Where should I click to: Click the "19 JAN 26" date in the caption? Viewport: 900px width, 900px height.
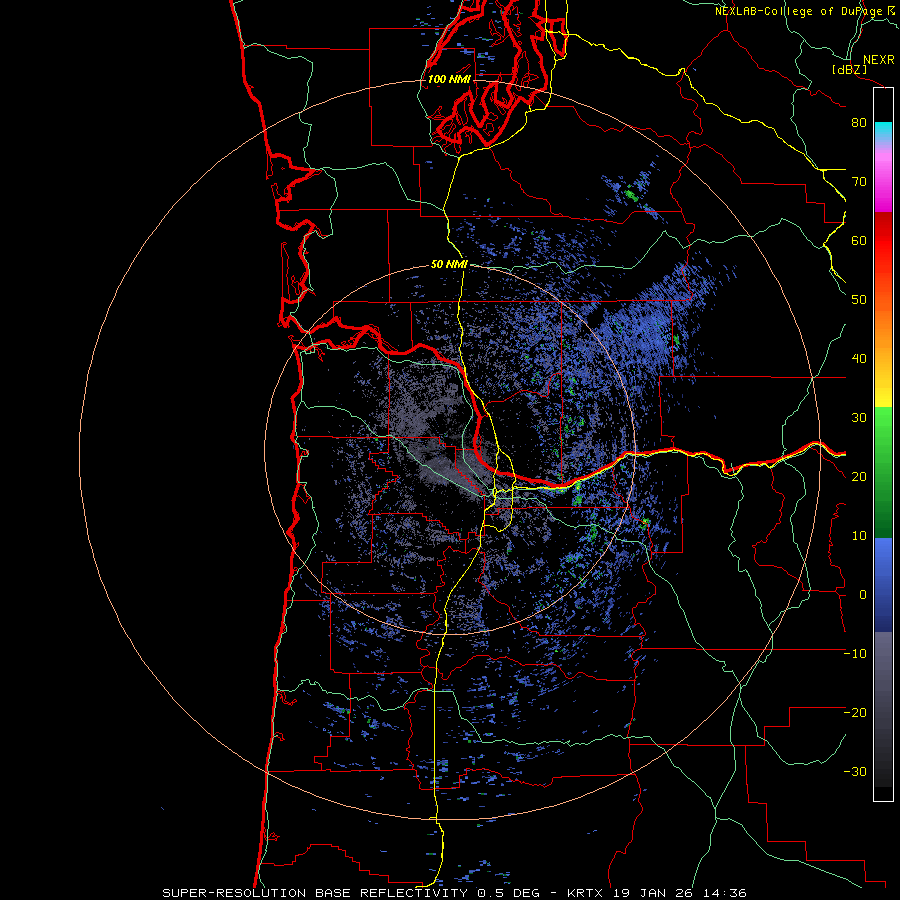tap(654, 893)
